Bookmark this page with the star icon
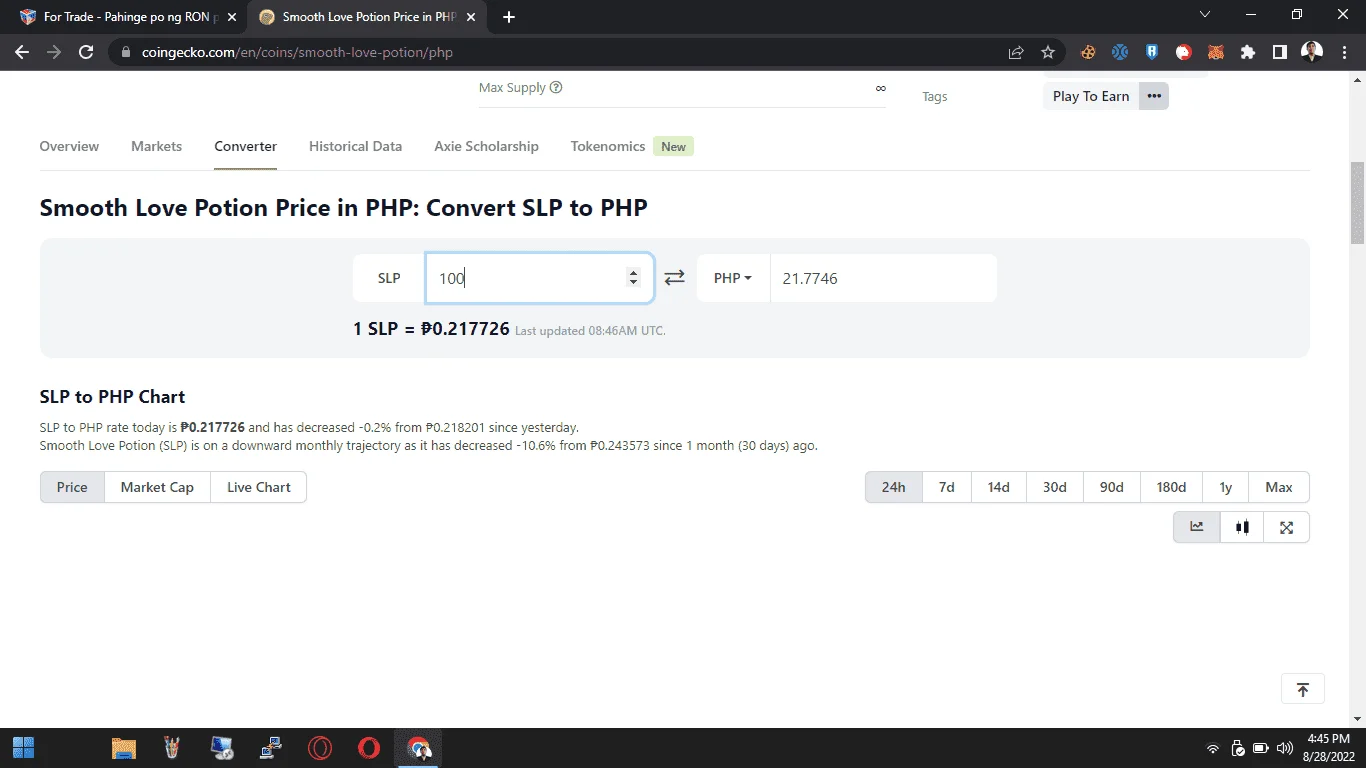The image size is (1366, 768). (1048, 52)
